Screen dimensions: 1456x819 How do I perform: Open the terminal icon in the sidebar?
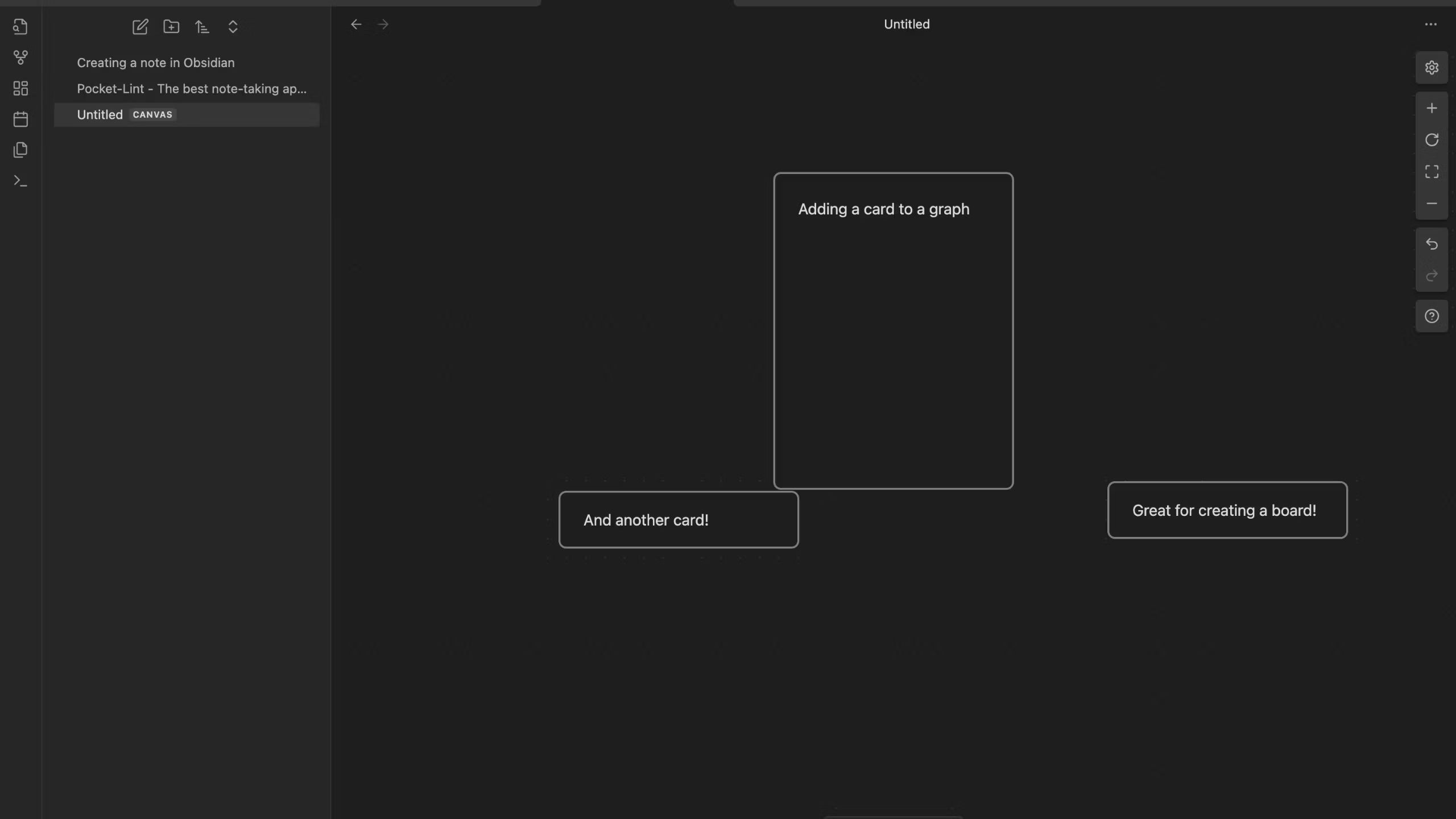[20, 180]
